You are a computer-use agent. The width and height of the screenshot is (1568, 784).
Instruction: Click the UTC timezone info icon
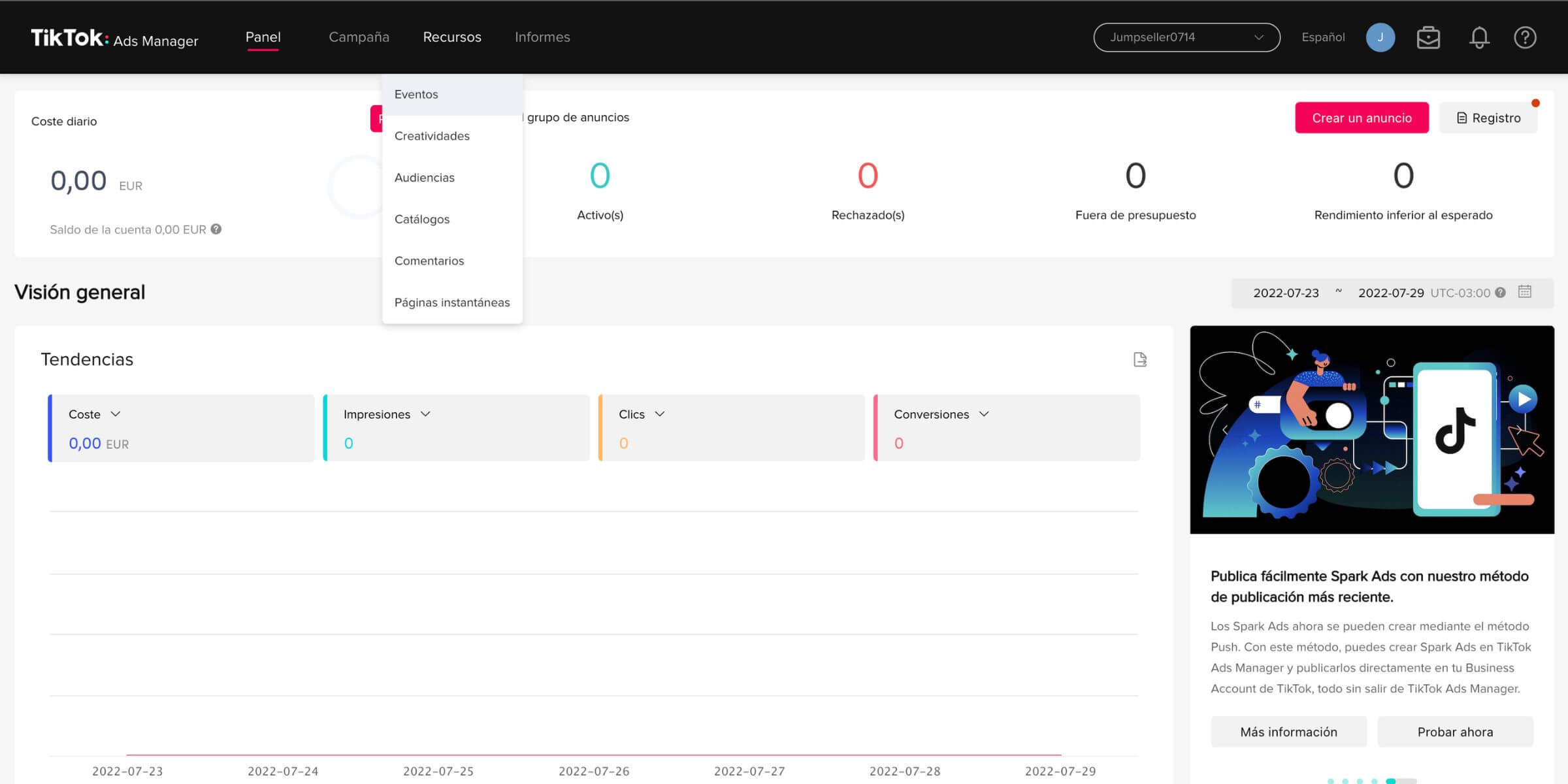1501,293
